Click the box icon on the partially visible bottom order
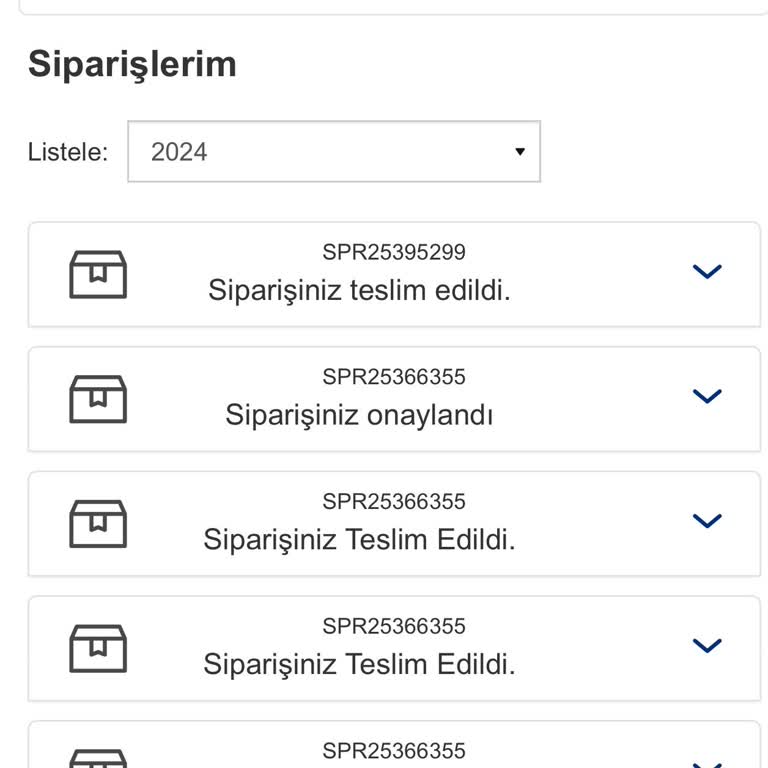This screenshot has height=768, width=768. (98, 760)
